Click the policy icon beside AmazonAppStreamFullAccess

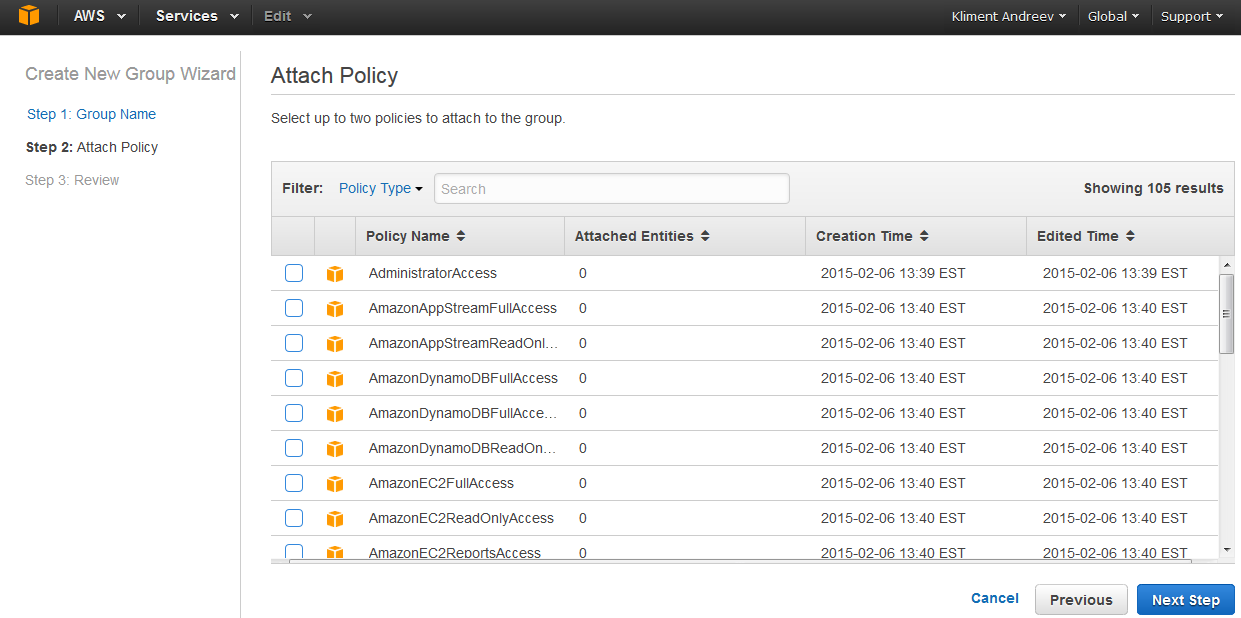(x=335, y=309)
